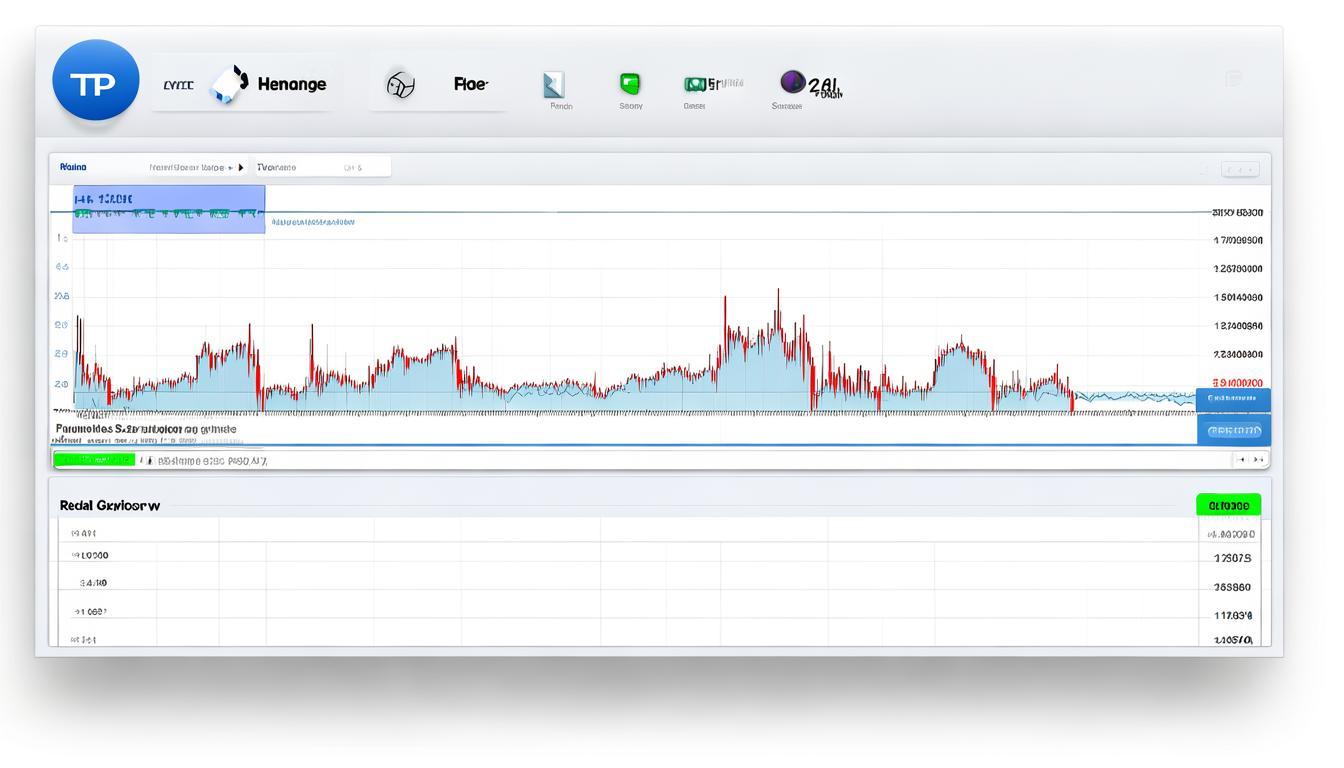Click the round globe icon left of Floe
Viewport: 1344px width, 768px height.
pos(400,85)
